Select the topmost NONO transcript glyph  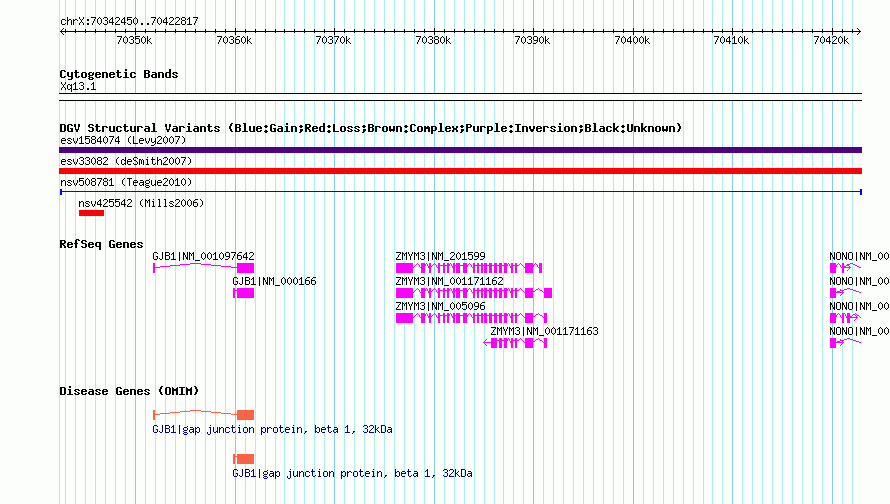(x=845, y=268)
